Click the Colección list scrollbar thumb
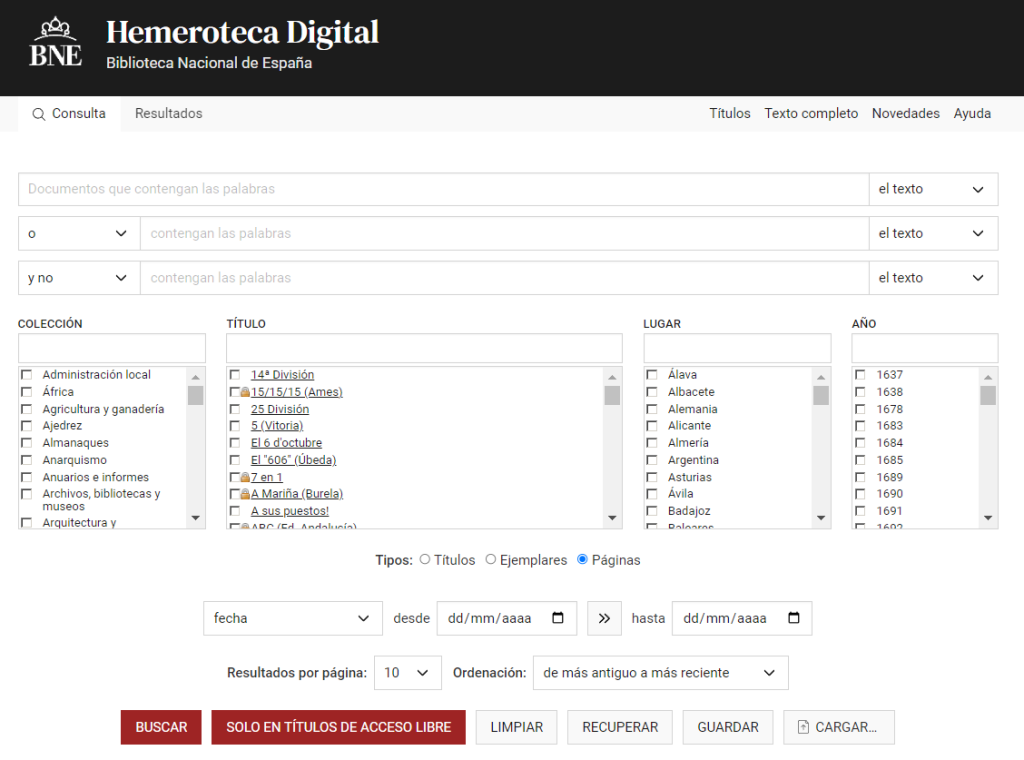The image size is (1024, 760). pos(195,396)
